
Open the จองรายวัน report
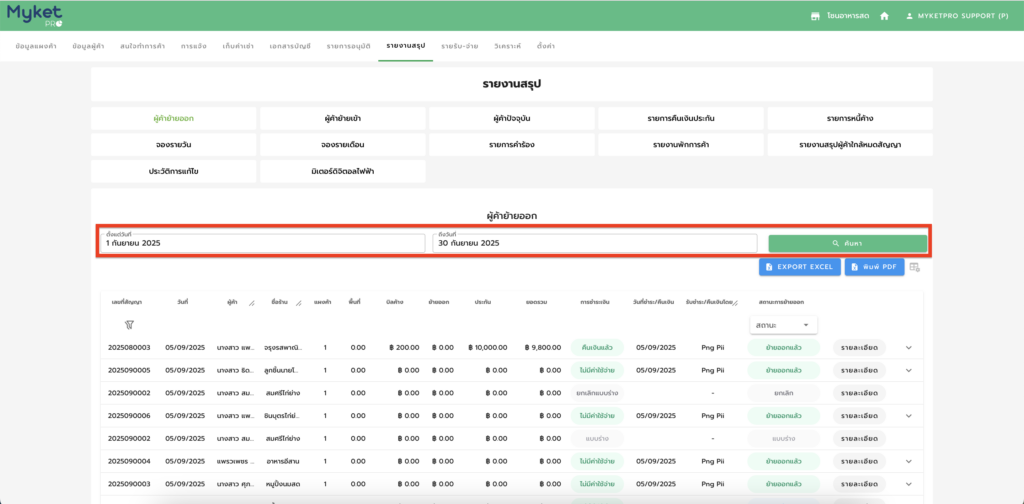[174, 145]
